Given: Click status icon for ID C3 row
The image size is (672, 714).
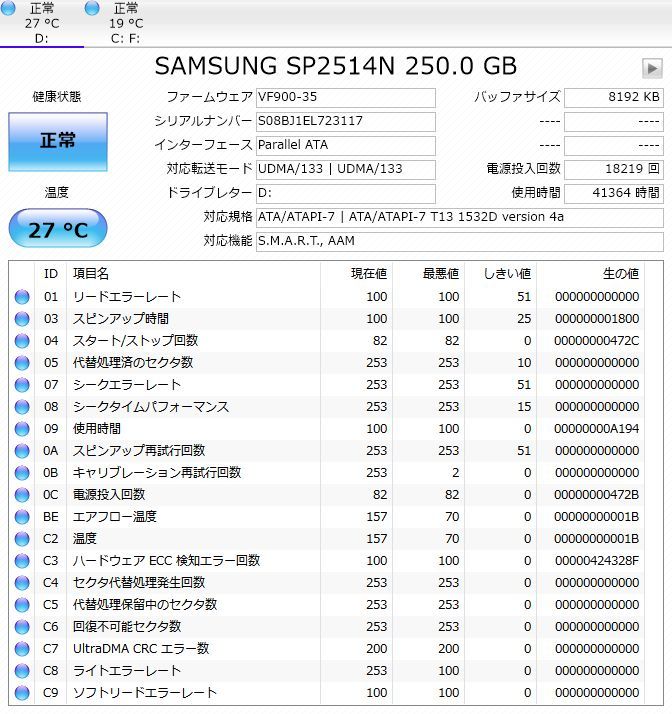Looking at the screenshot, I should point(22,561).
